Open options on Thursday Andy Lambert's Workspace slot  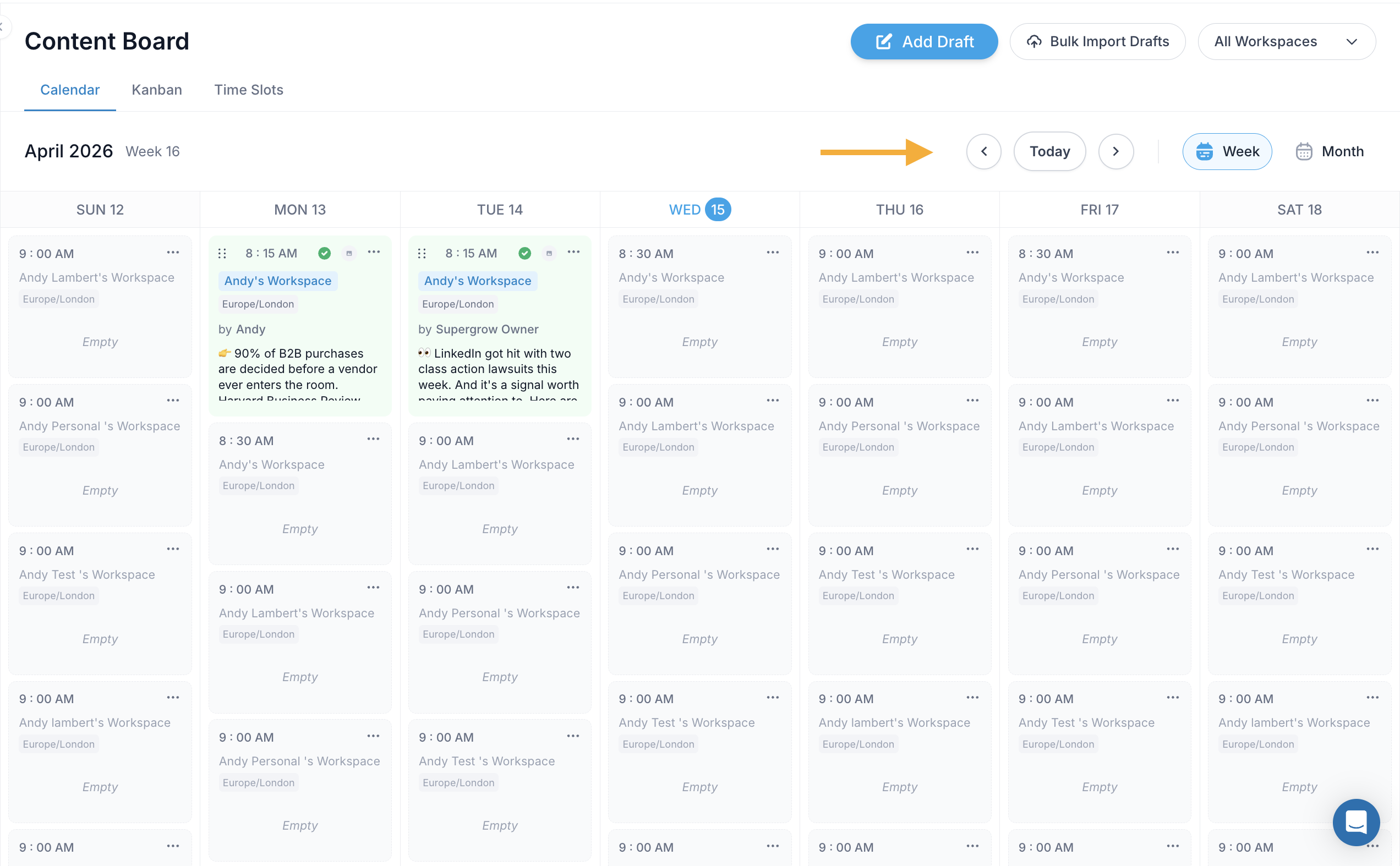pyautogui.click(x=972, y=253)
